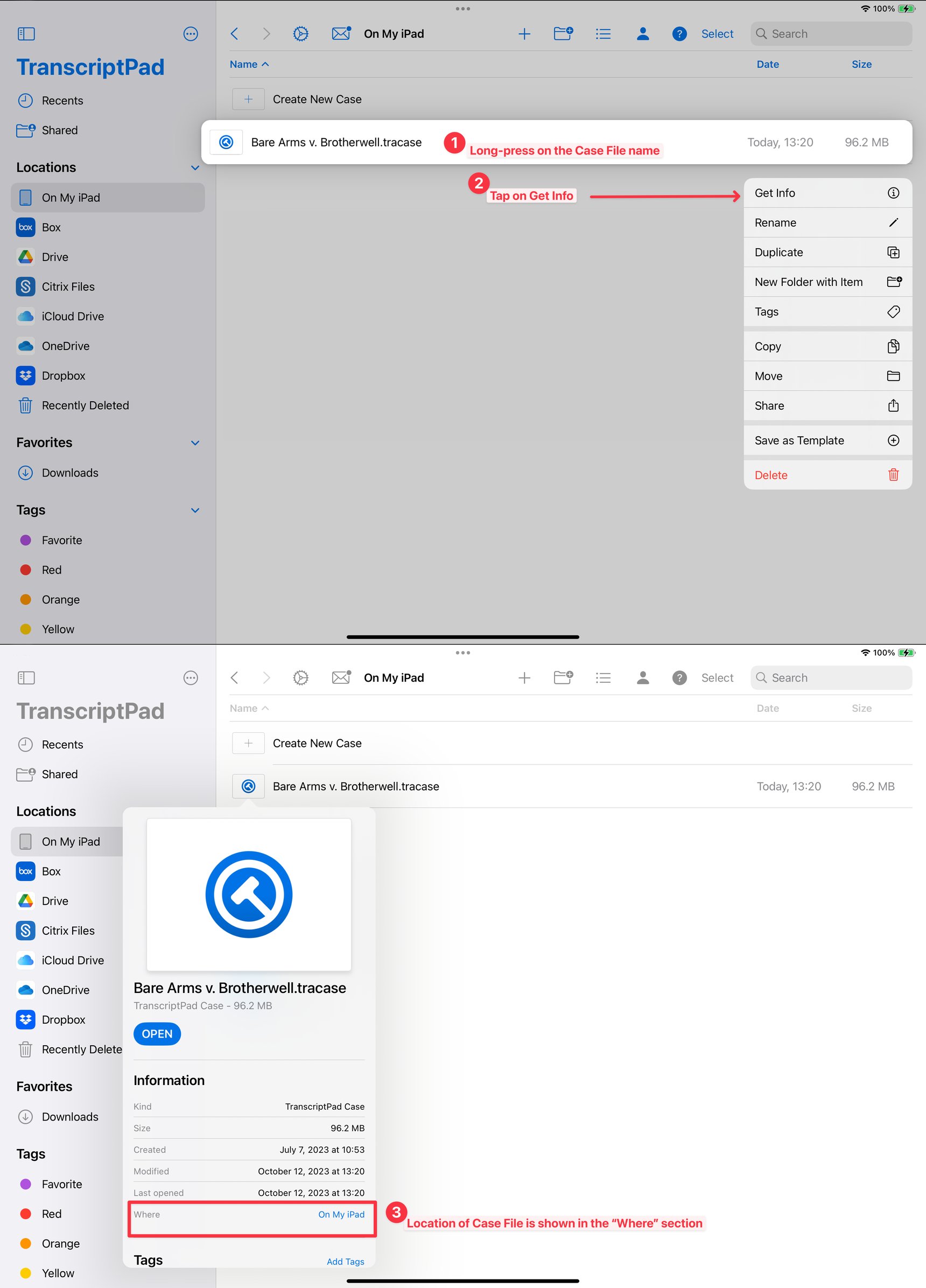Click the blue help question mark icon
Image resolution: width=926 pixels, height=1288 pixels.
point(679,34)
